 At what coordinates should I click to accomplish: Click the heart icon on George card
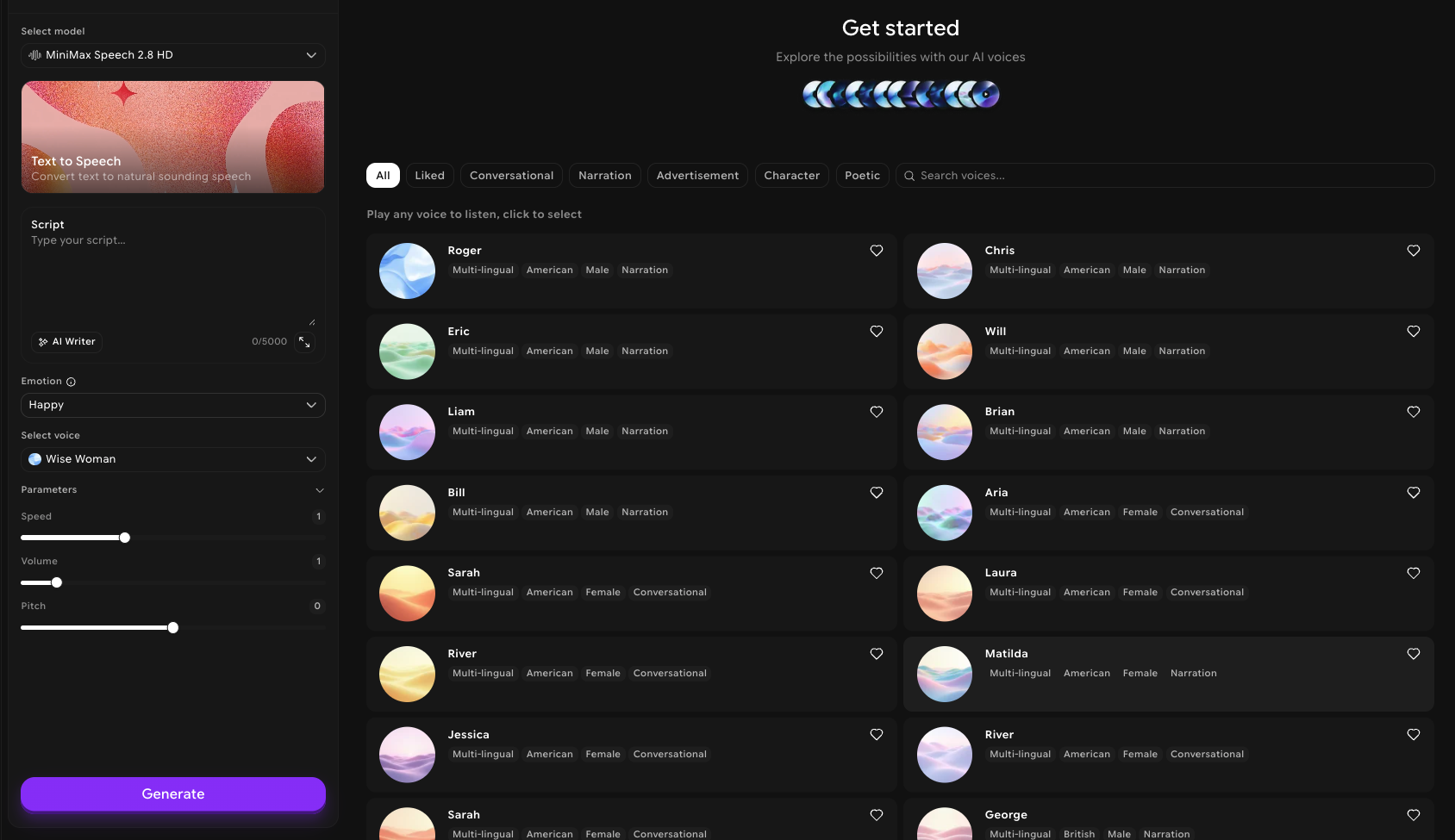pyautogui.click(x=1414, y=815)
